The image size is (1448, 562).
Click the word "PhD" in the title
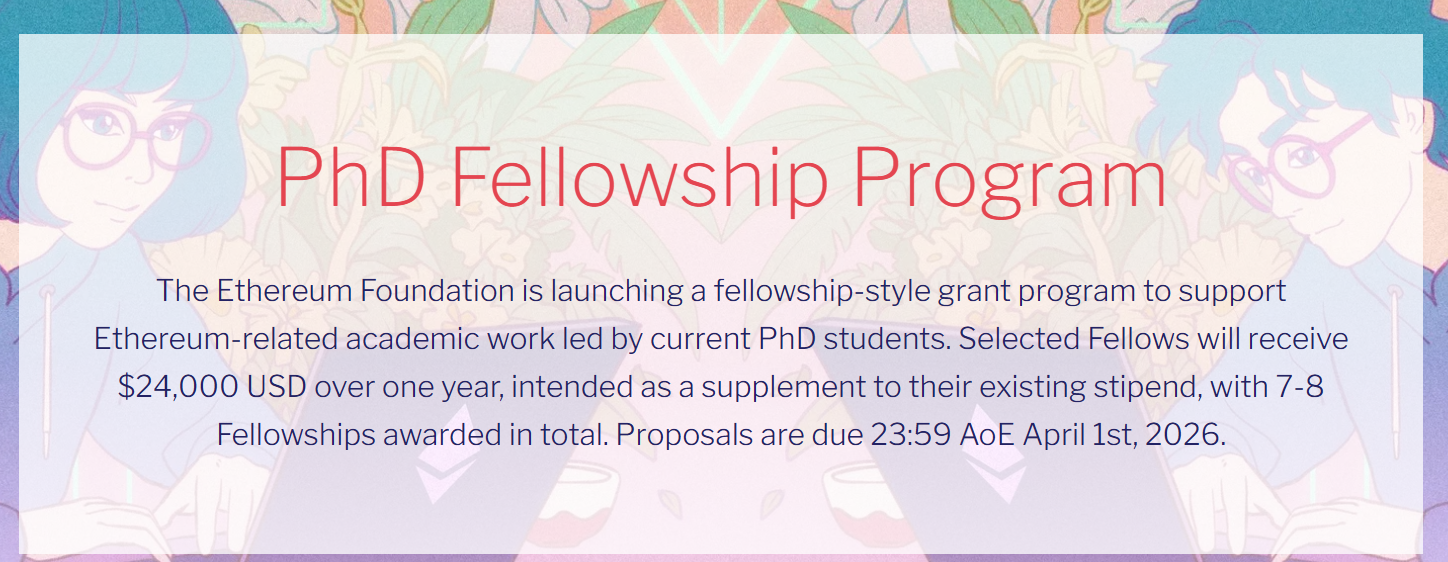[353, 180]
